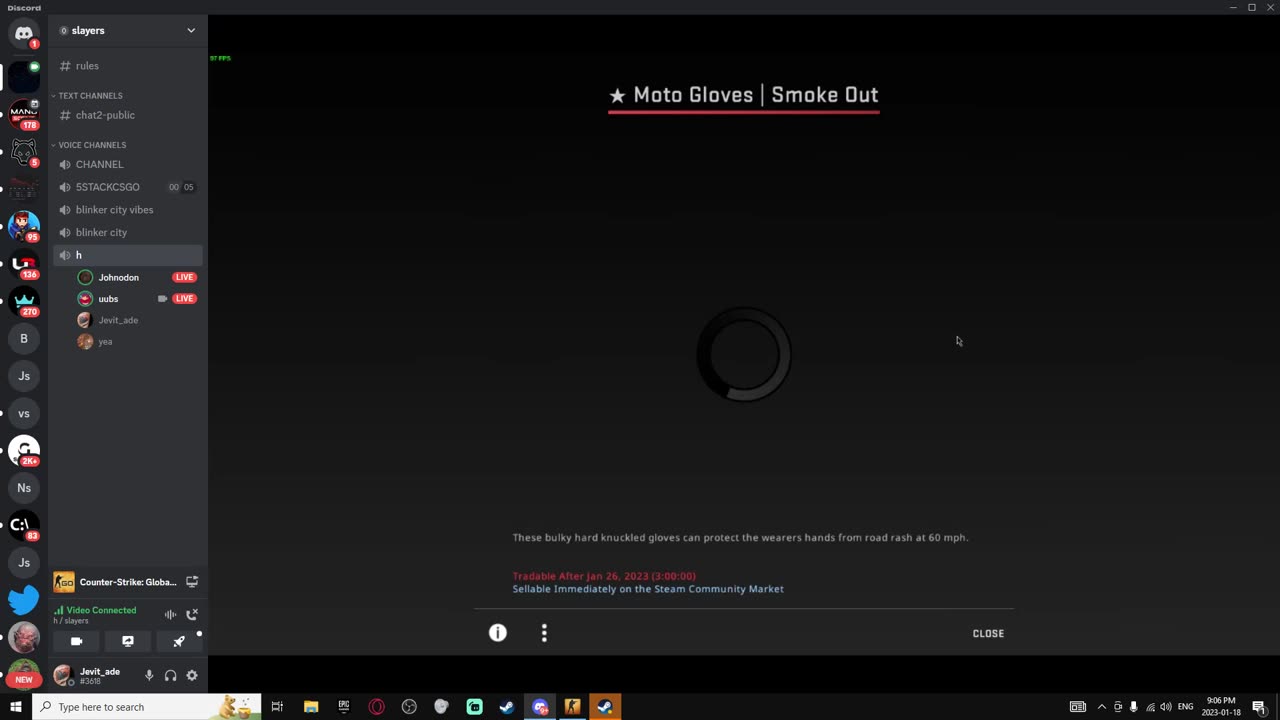Screen dimensions: 1280x720
Task: Open the Ns server icon
Action: pos(24,488)
